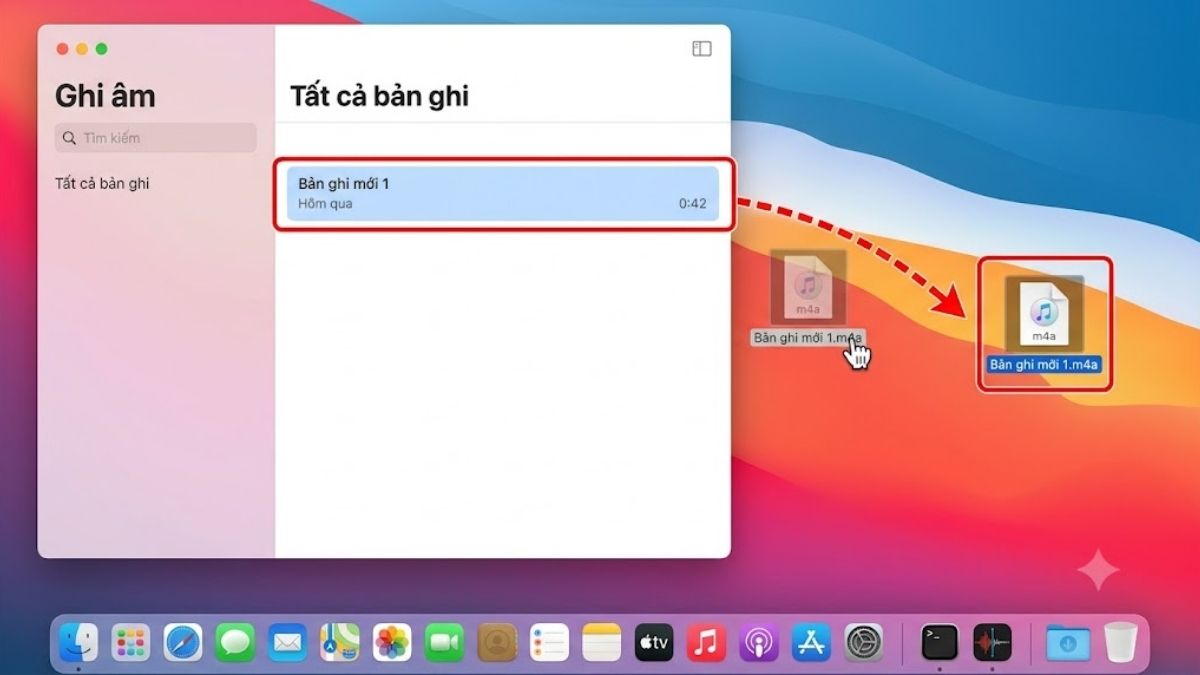Open Messages app in the Dock
The image size is (1200, 675).
click(235, 642)
